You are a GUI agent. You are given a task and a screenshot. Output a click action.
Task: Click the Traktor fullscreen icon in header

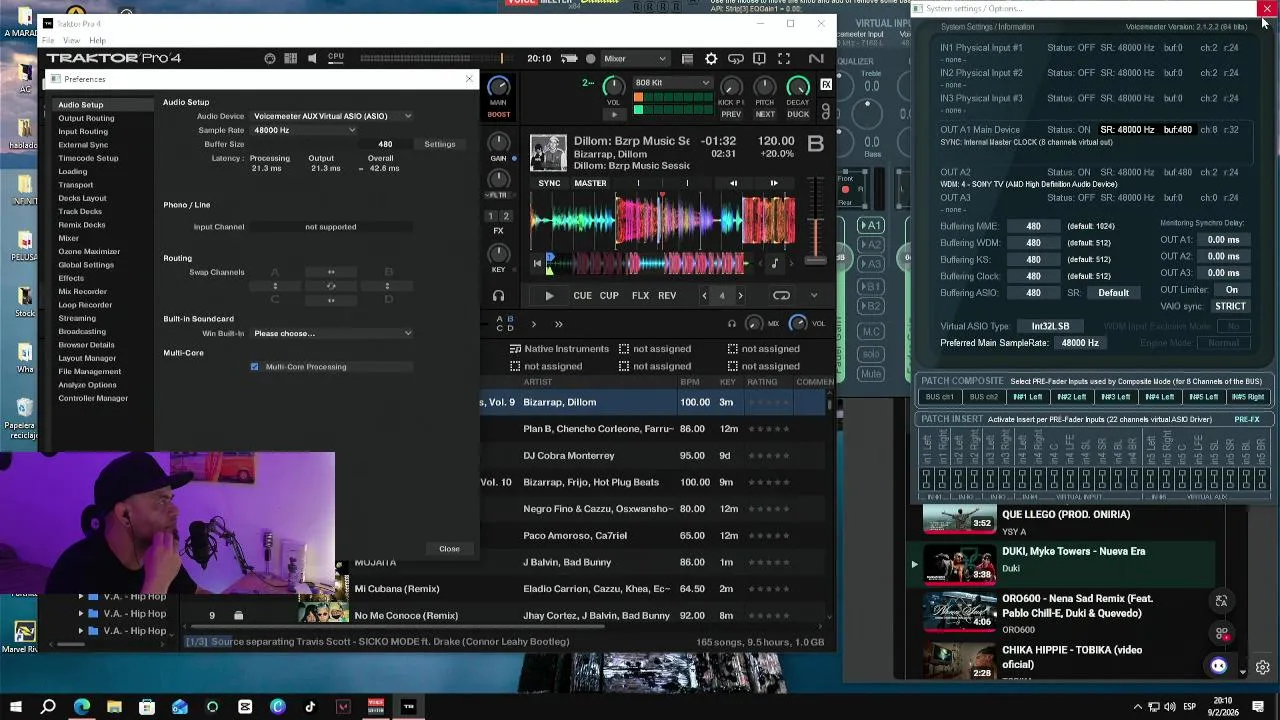pos(783,59)
